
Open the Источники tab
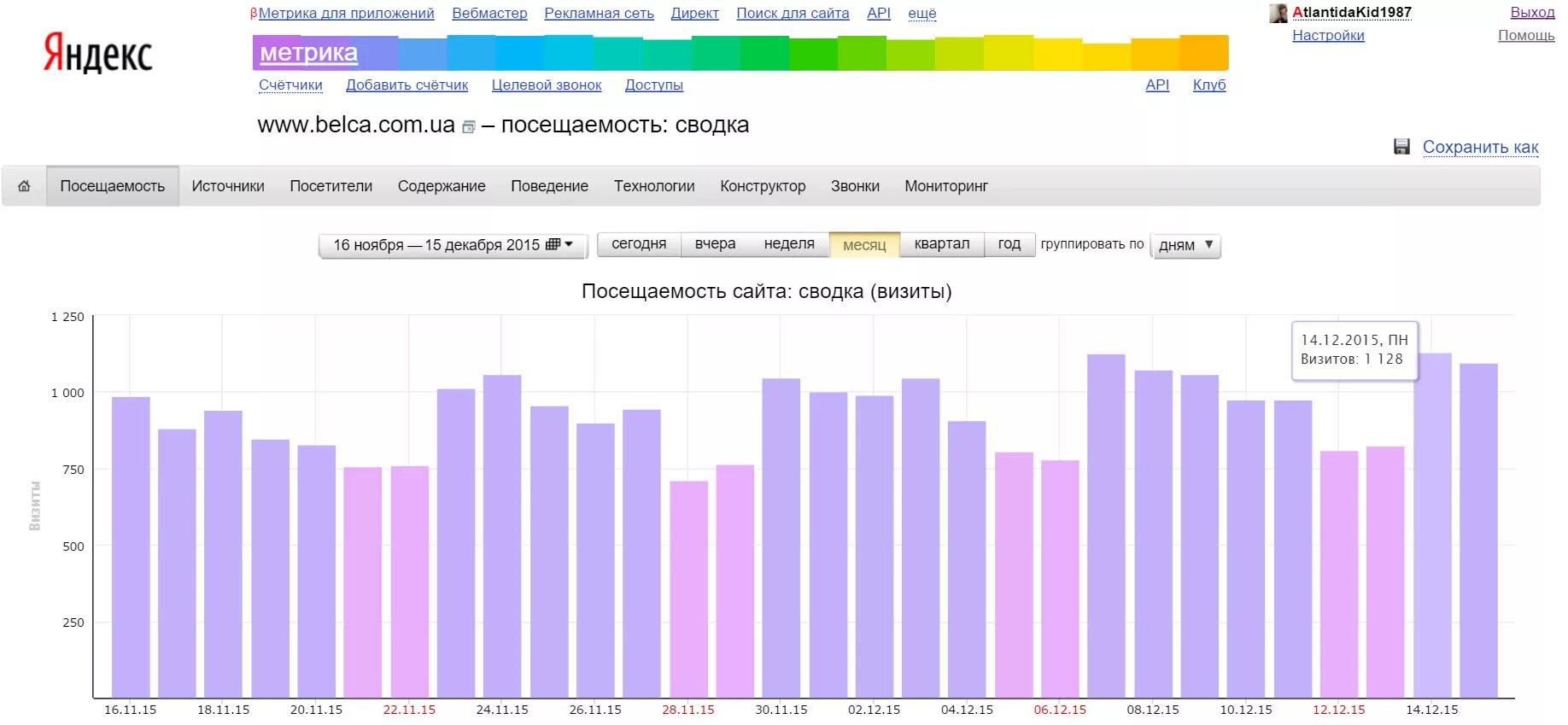click(228, 186)
